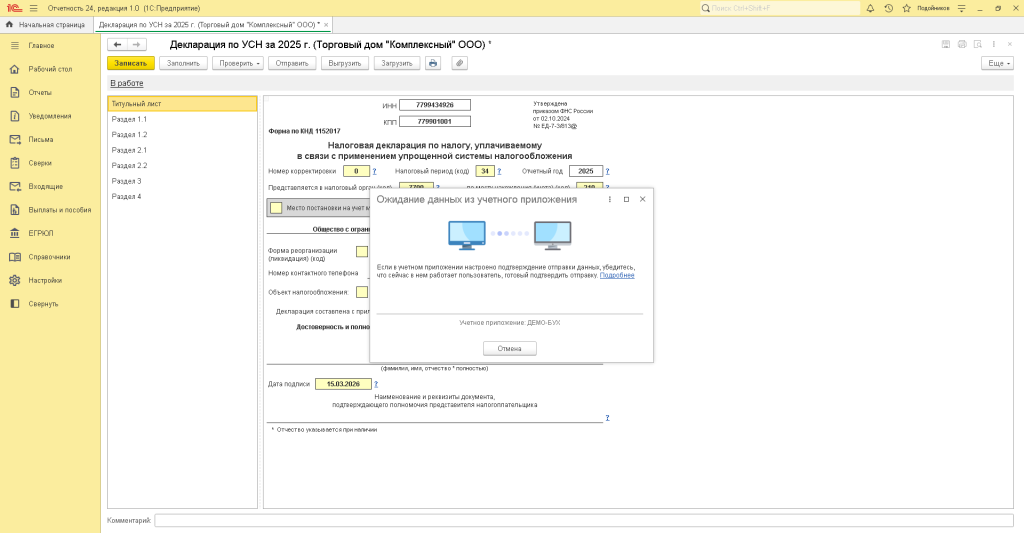Select Раздел 2.2 in section list
The image size is (1024, 533).
(182, 166)
